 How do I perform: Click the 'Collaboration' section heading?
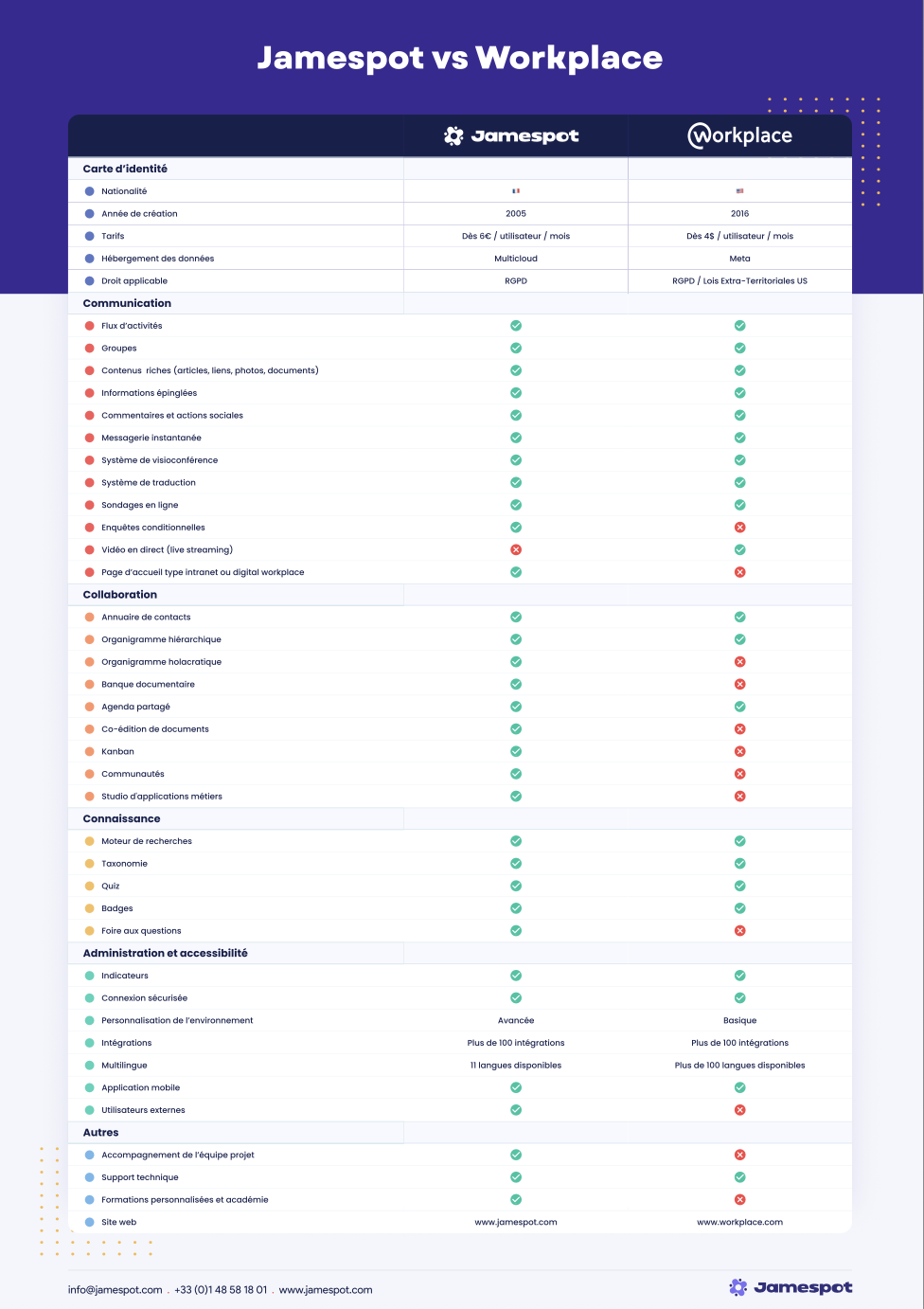coord(120,595)
